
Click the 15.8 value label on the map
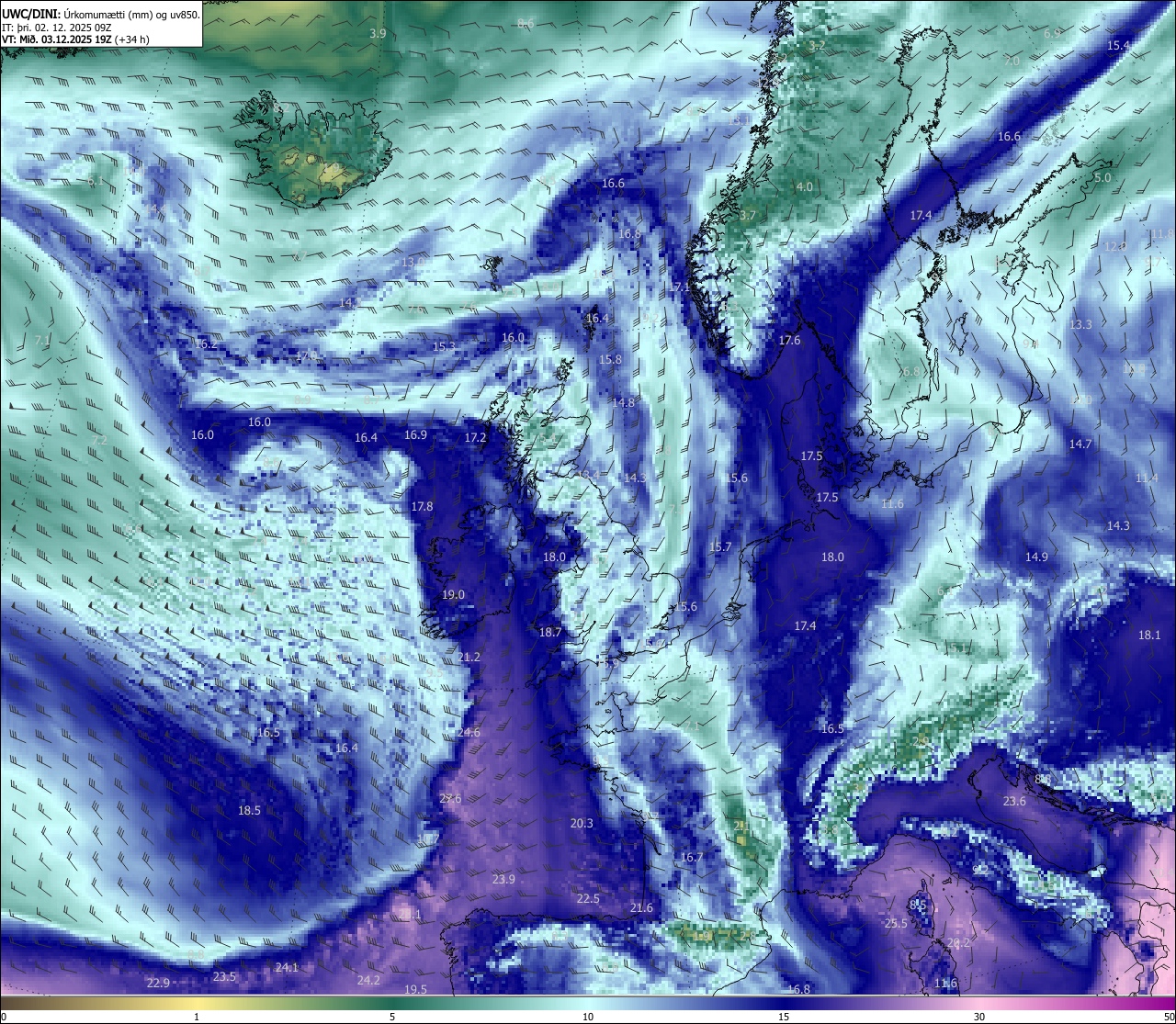tap(610, 360)
